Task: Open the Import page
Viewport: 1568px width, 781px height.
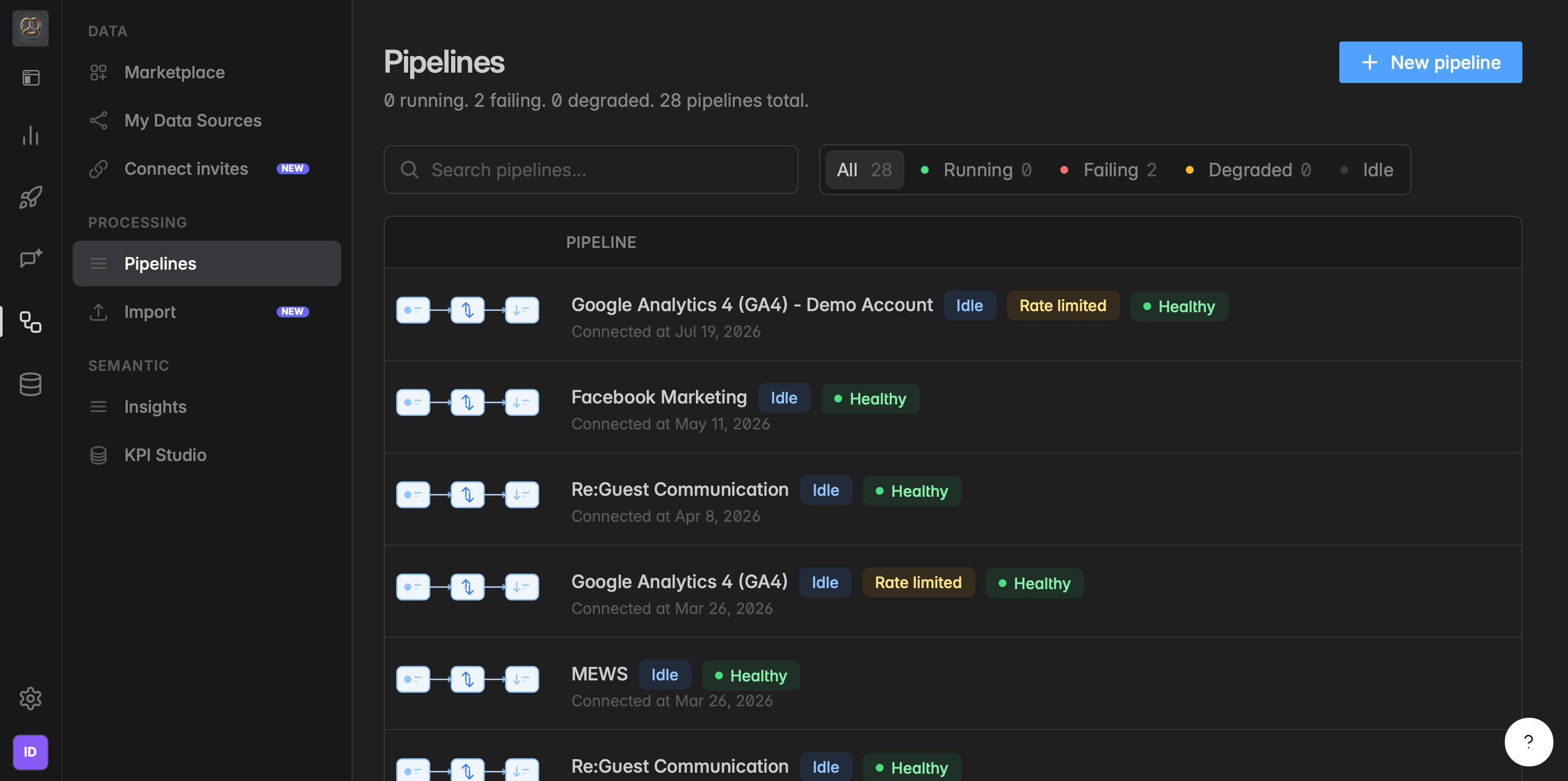Action: click(206, 312)
